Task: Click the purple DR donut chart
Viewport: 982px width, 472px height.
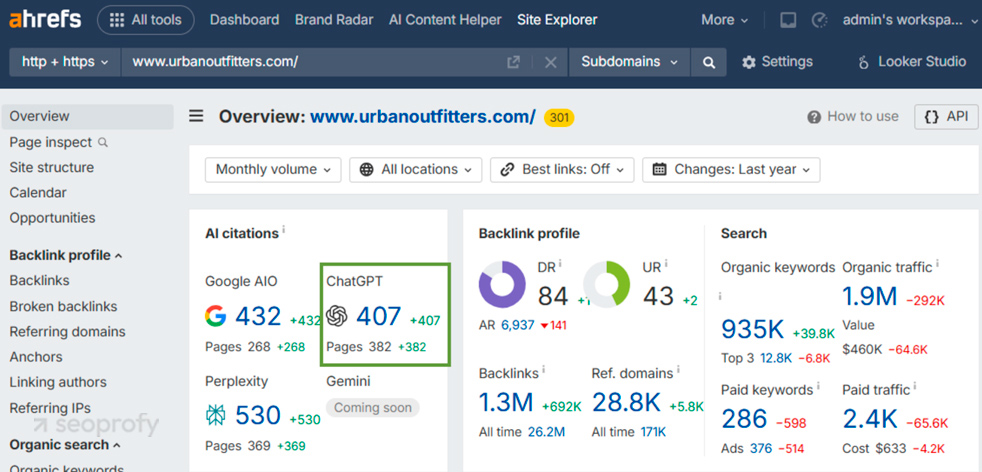Action: (x=502, y=285)
